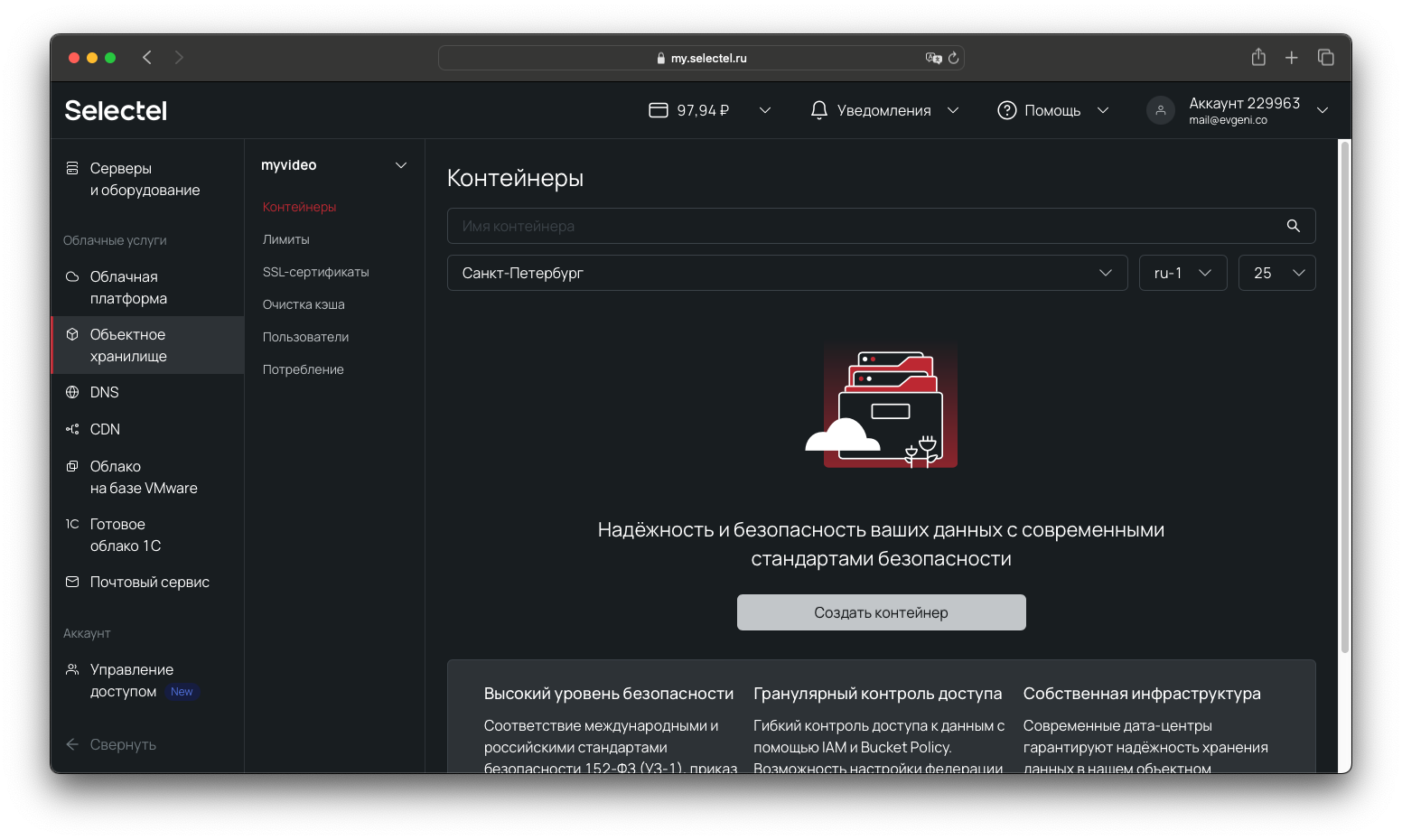
Task: Go to Лимиты submenu
Action: coord(286,239)
